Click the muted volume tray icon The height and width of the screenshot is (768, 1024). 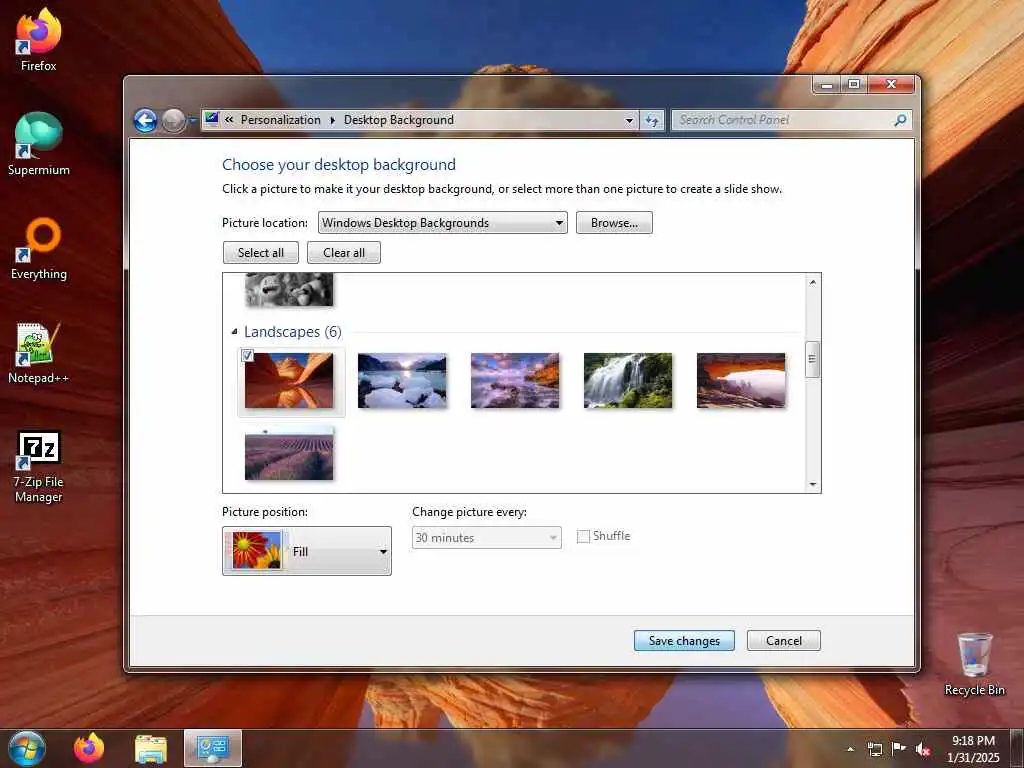(x=923, y=749)
